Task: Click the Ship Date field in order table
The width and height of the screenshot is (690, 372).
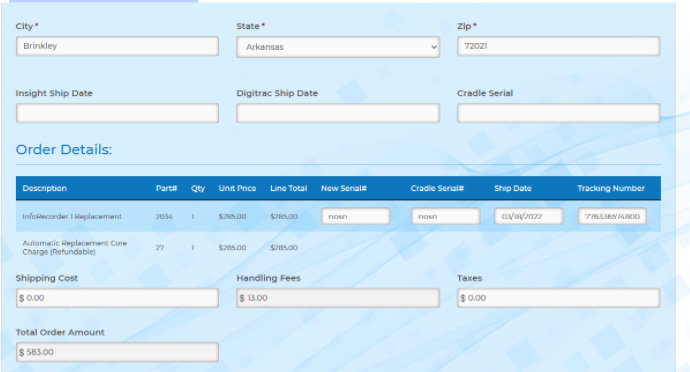Action: 529,216
